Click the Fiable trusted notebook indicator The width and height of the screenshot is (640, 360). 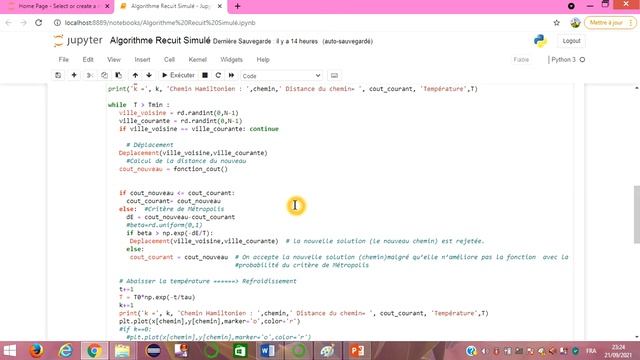[521, 60]
